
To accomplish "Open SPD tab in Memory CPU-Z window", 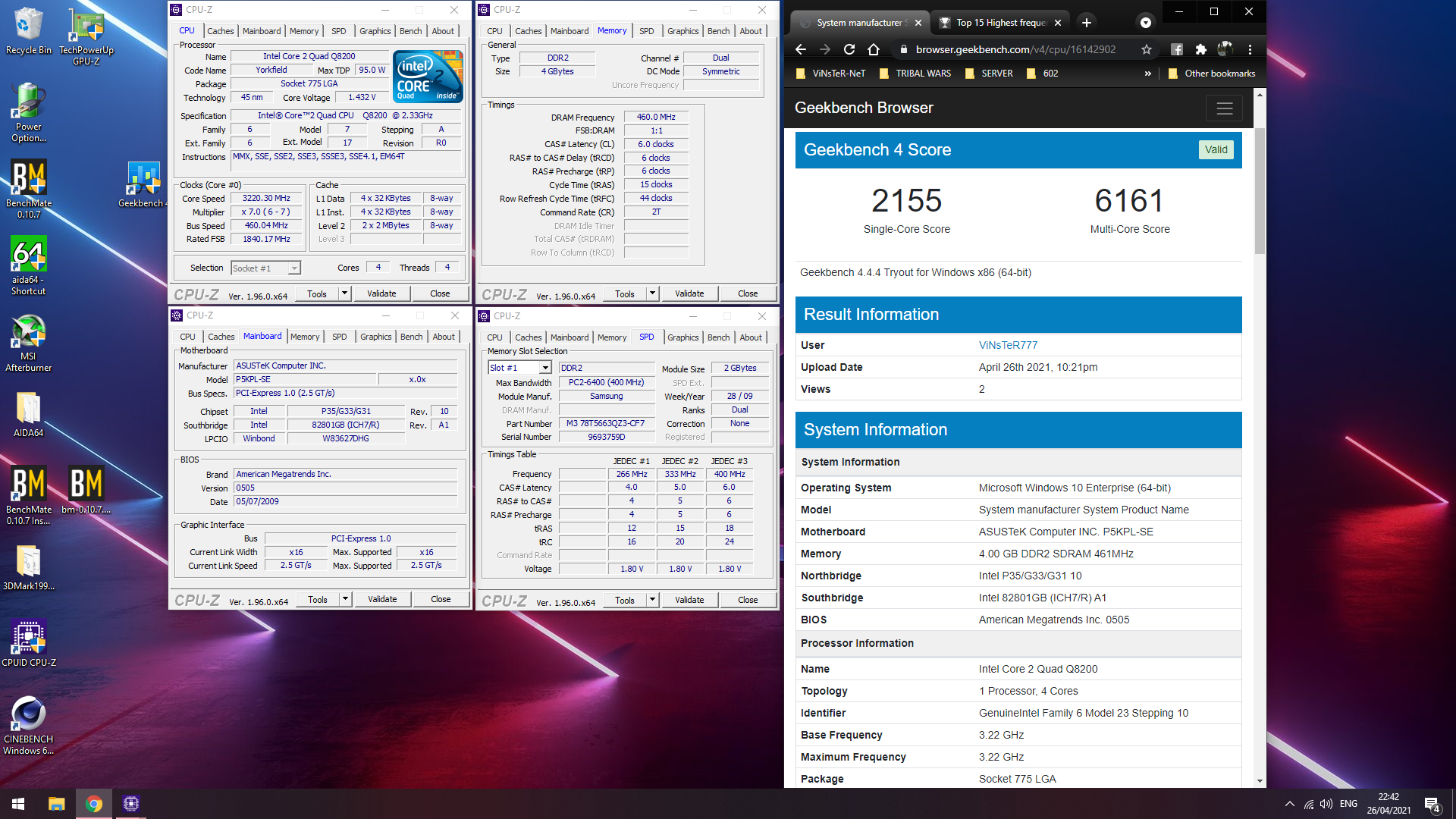I will pos(646,31).
